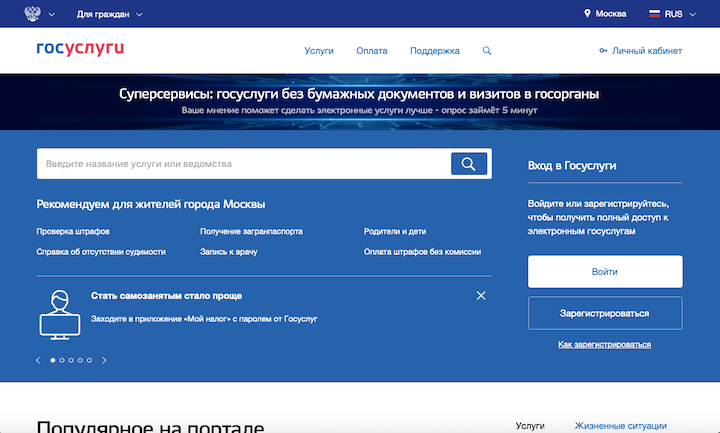Select the third carousel dot
The width and height of the screenshot is (720, 433).
click(71, 360)
